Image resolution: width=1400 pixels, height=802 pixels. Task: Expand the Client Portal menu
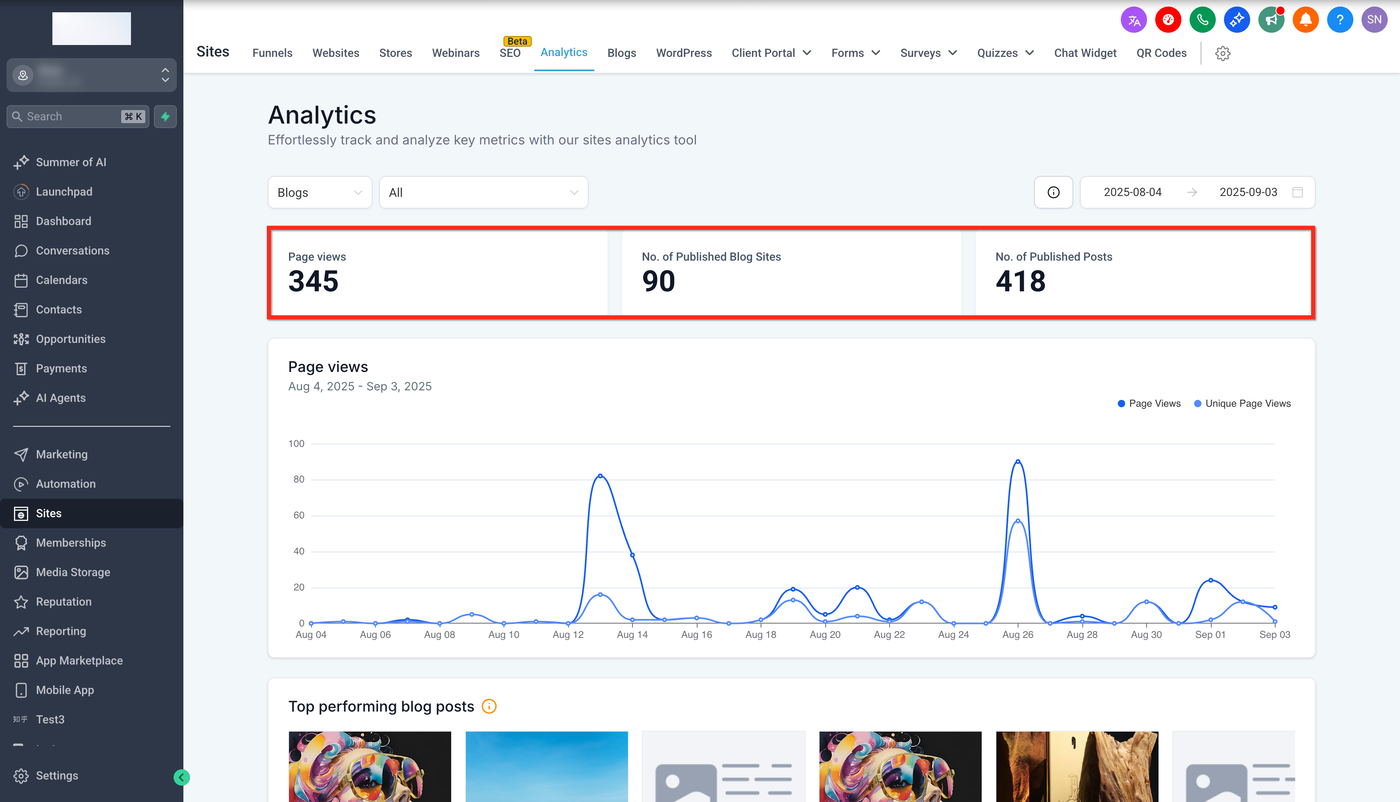tap(771, 53)
